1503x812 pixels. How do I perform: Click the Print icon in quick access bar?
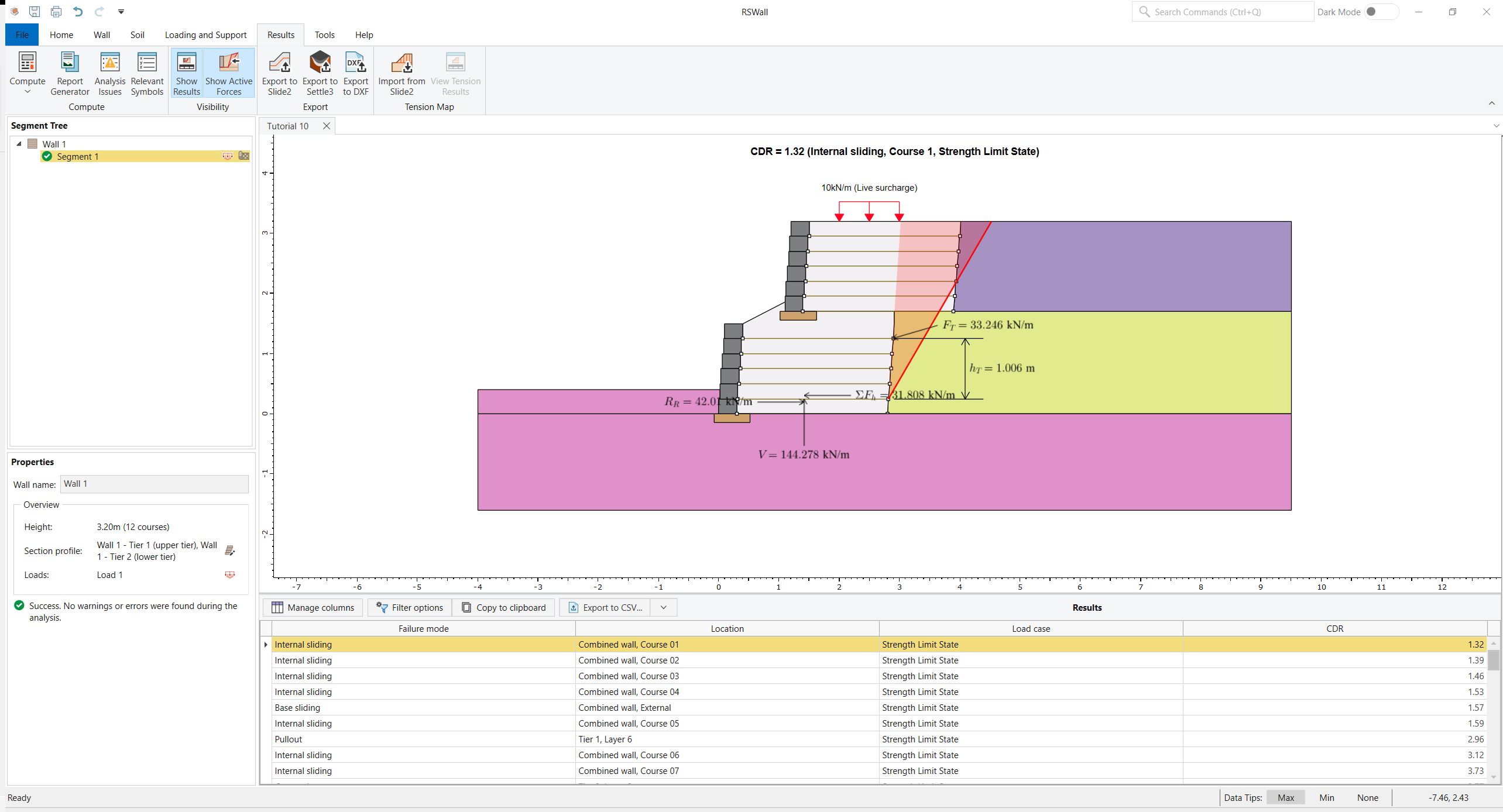(x=56, y=12)
